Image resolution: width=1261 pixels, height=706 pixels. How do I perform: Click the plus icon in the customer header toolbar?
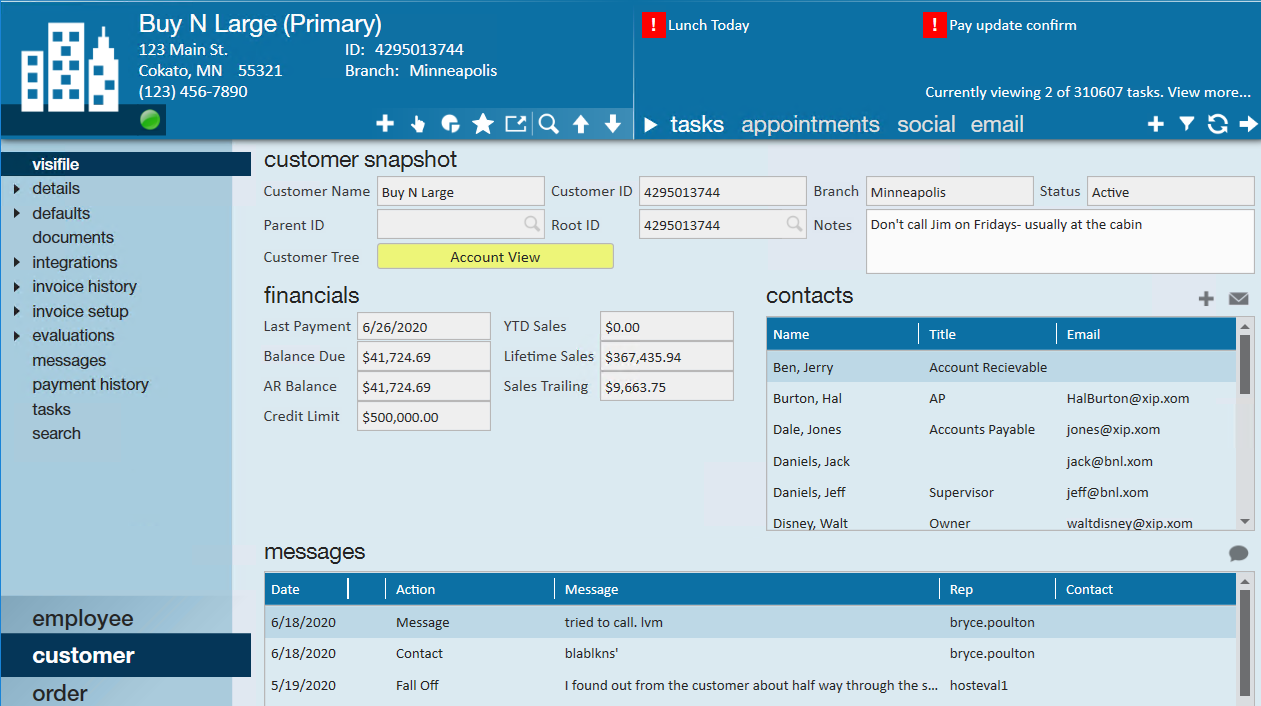coord(385,124)
